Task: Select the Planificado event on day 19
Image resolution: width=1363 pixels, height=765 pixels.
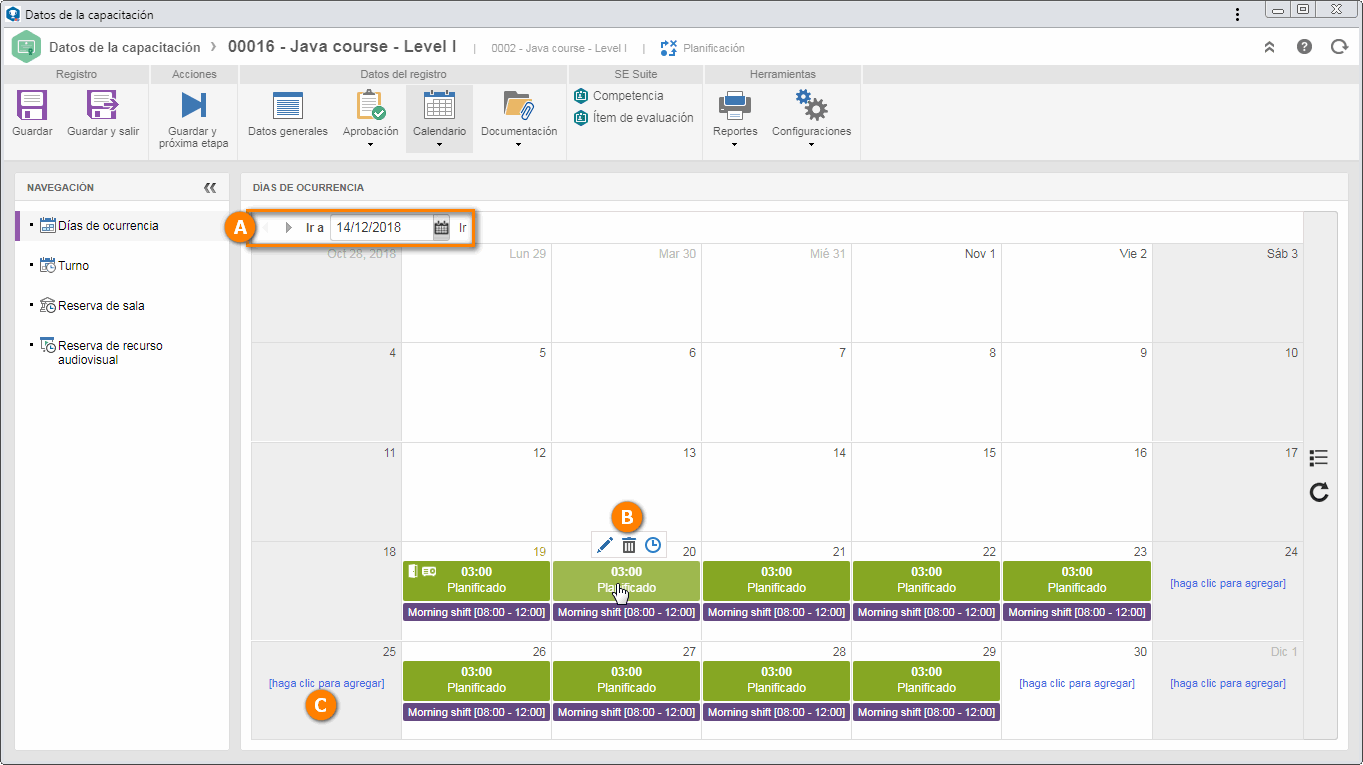Action: (x=476, y=580)
